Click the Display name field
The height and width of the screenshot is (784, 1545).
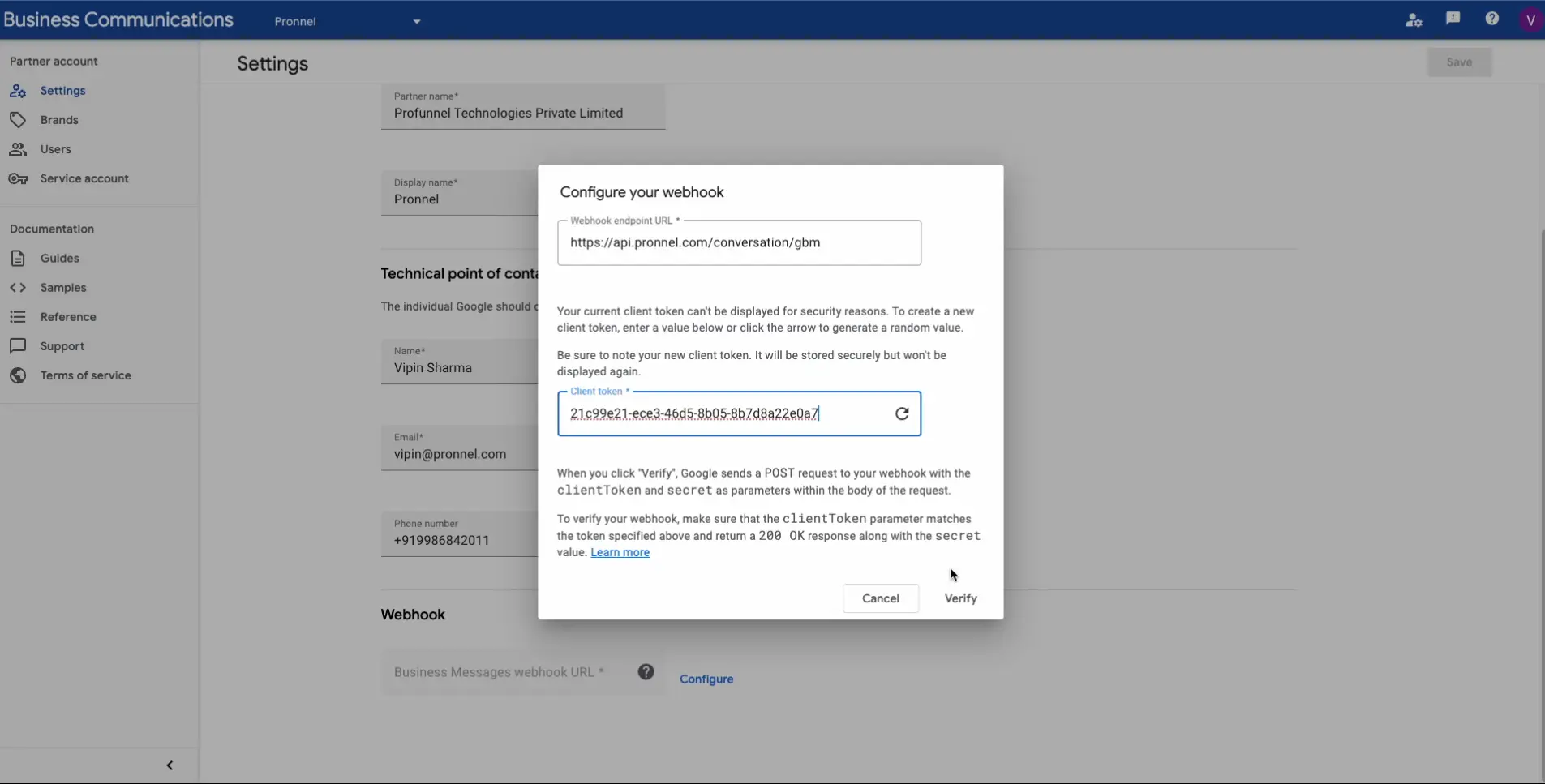coord(460,193)
